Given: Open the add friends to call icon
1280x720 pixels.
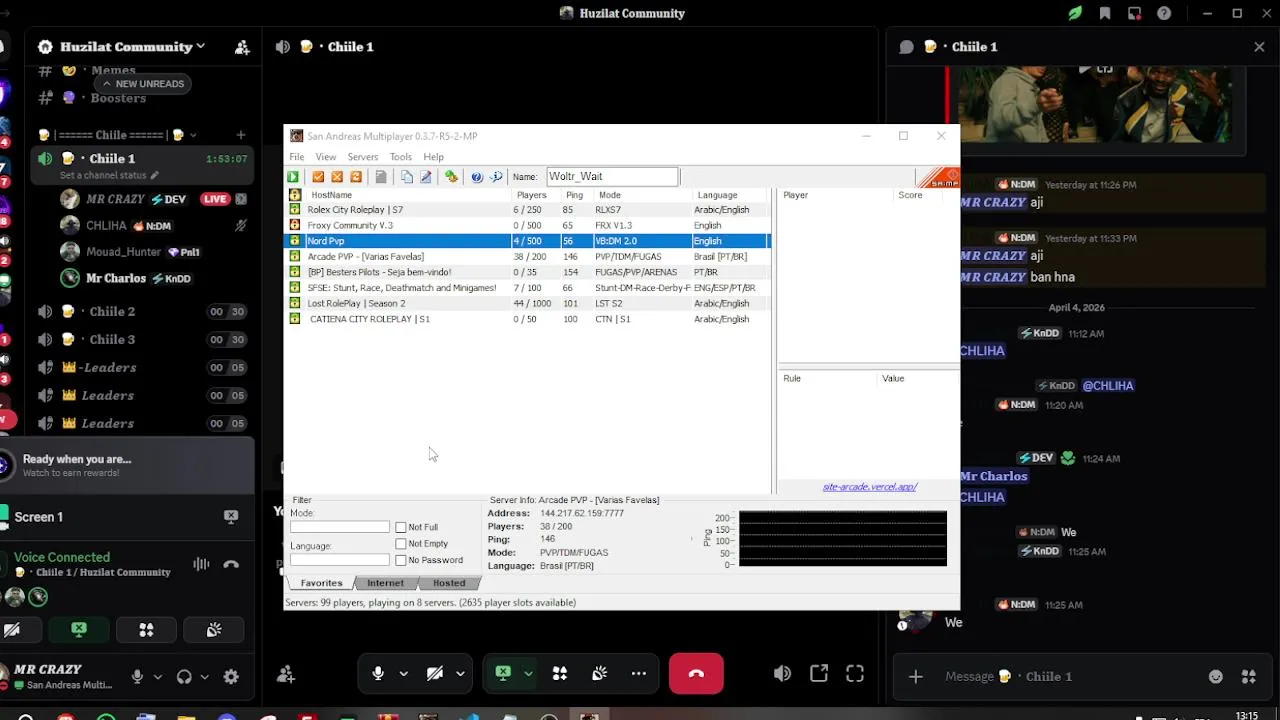Looking at the screenshot, I should (x=286, y=674).
